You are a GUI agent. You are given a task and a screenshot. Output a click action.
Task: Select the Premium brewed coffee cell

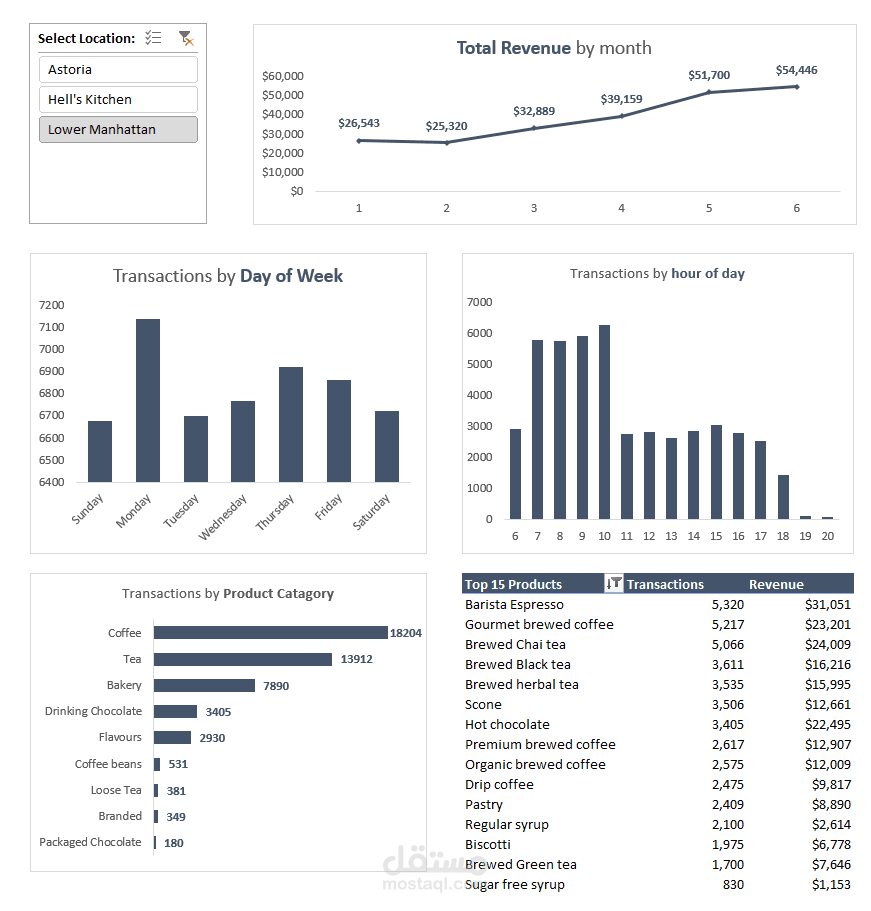coord(540,744)
